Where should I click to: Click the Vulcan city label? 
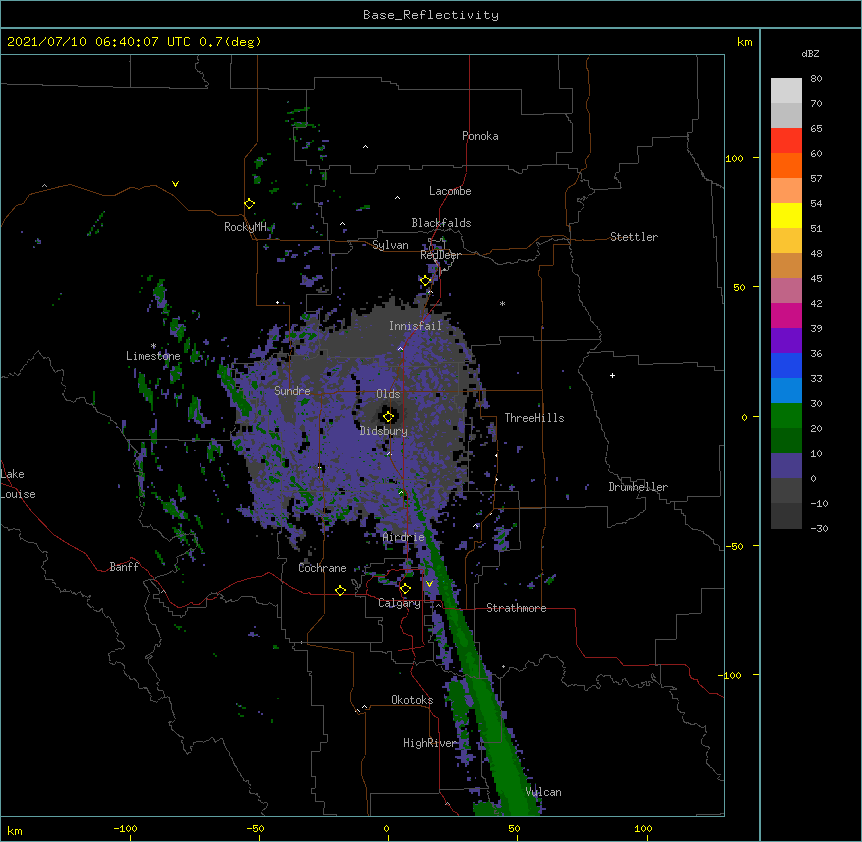click(543, 792)
